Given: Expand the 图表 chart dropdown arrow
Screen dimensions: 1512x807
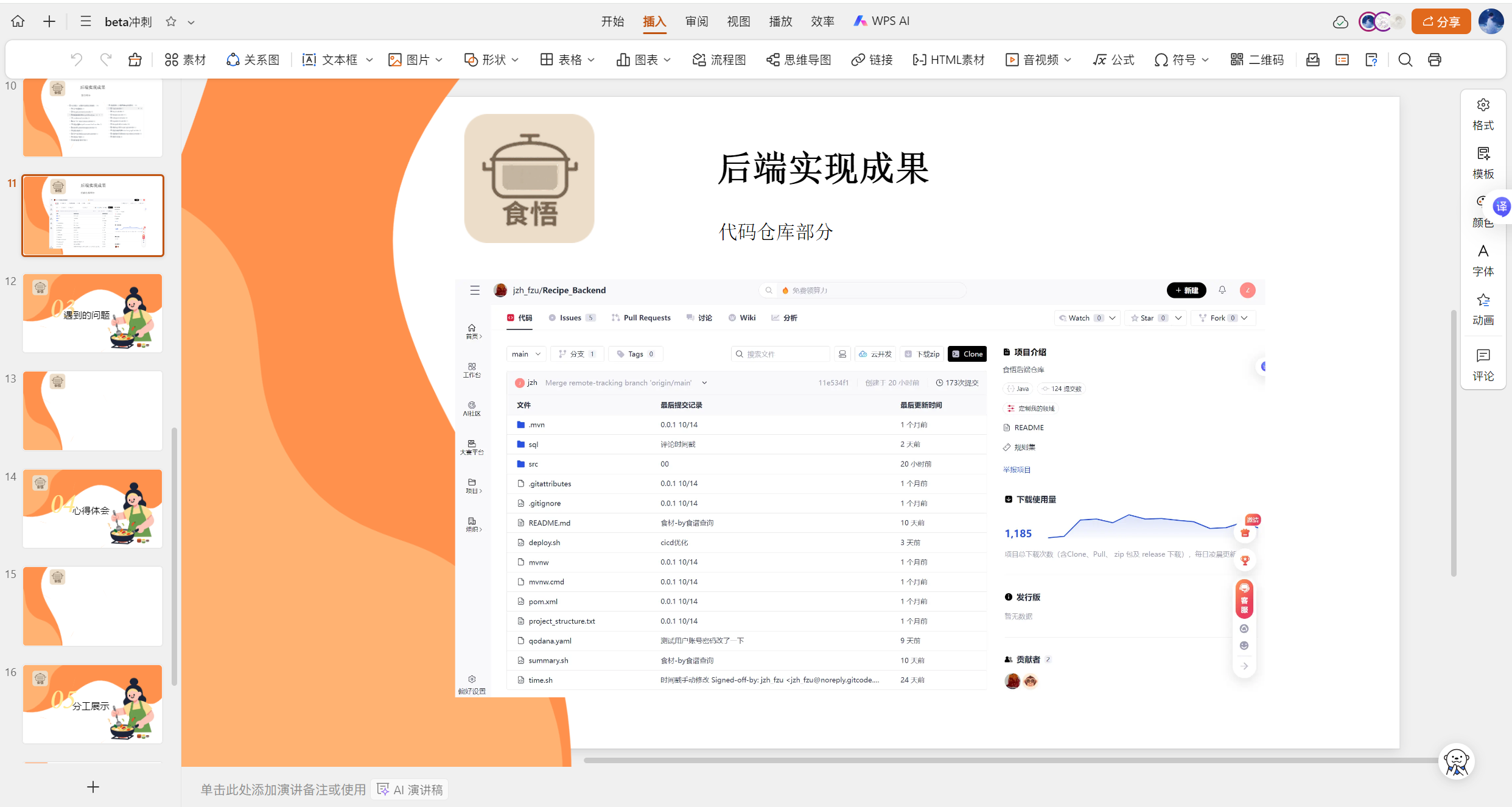Looking at the screenshot, I should (x=667, y=59).
